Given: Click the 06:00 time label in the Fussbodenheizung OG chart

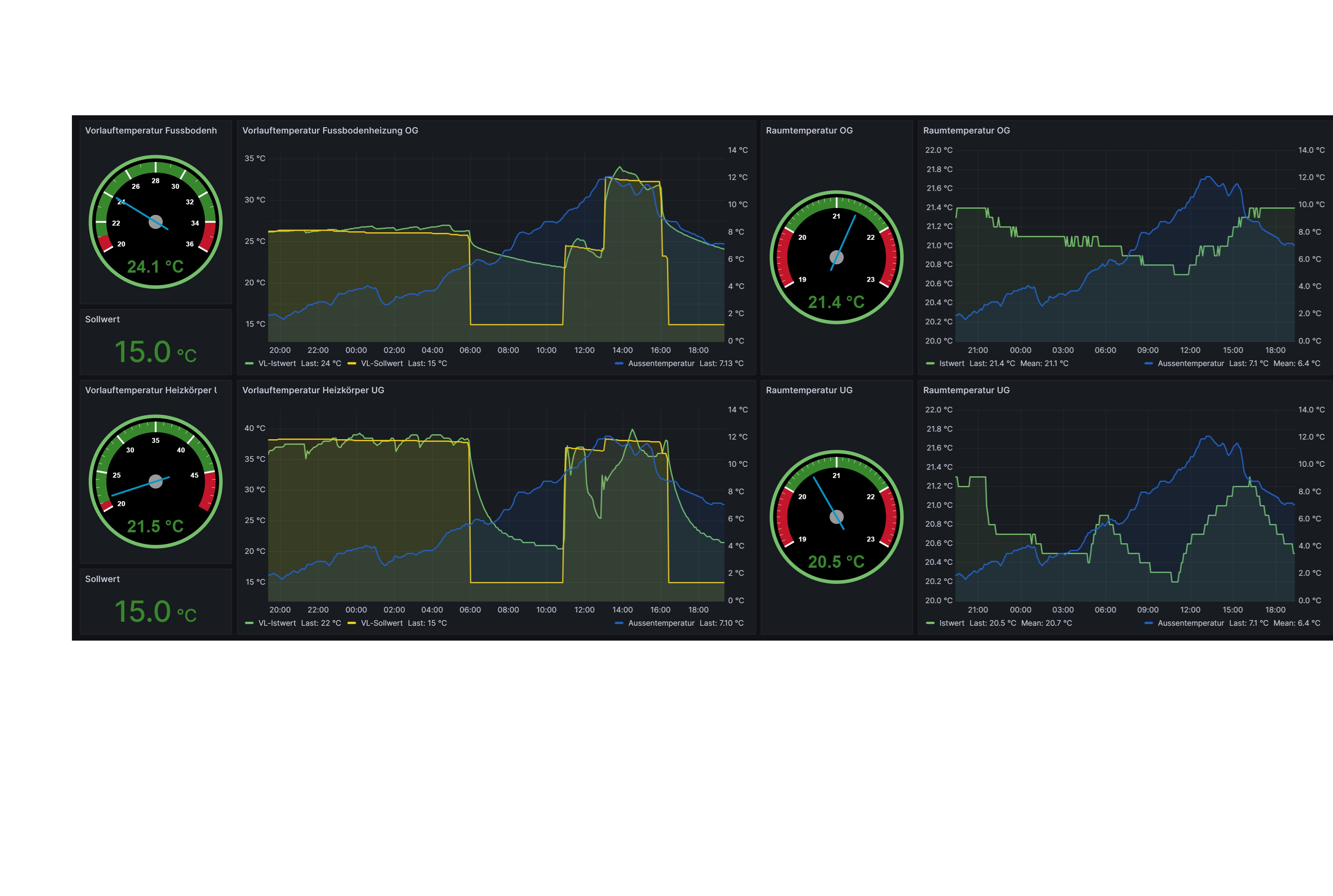Looking at the screenshot, I should (470, 350).
